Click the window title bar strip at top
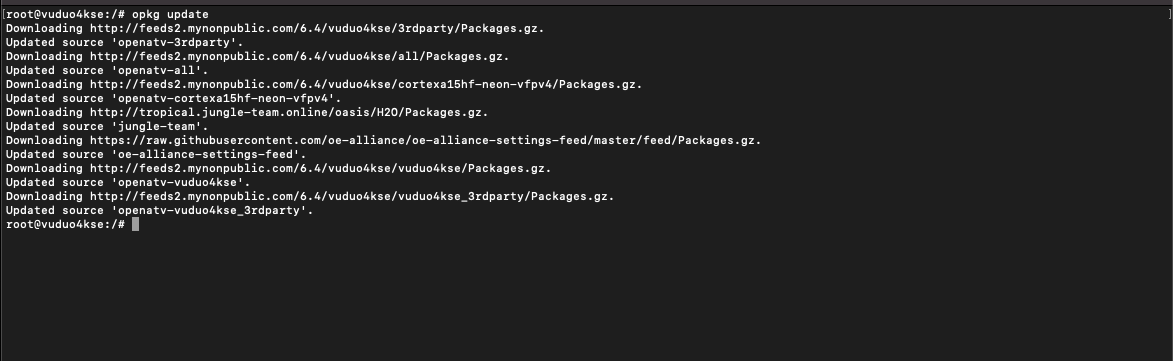Image resolution: width=1173 pixels, height=361 pixels. point(586,3)
